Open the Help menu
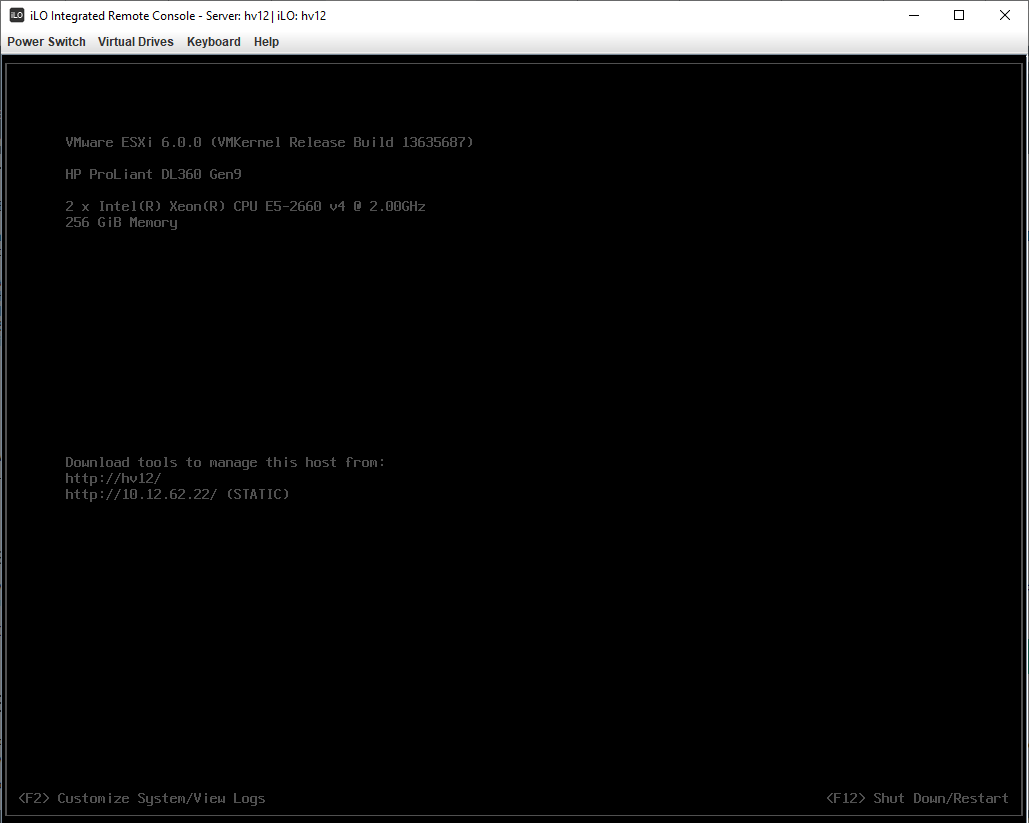Viewport: 1029px width, 823px height. pyautogui.click(x=266, y=41)
